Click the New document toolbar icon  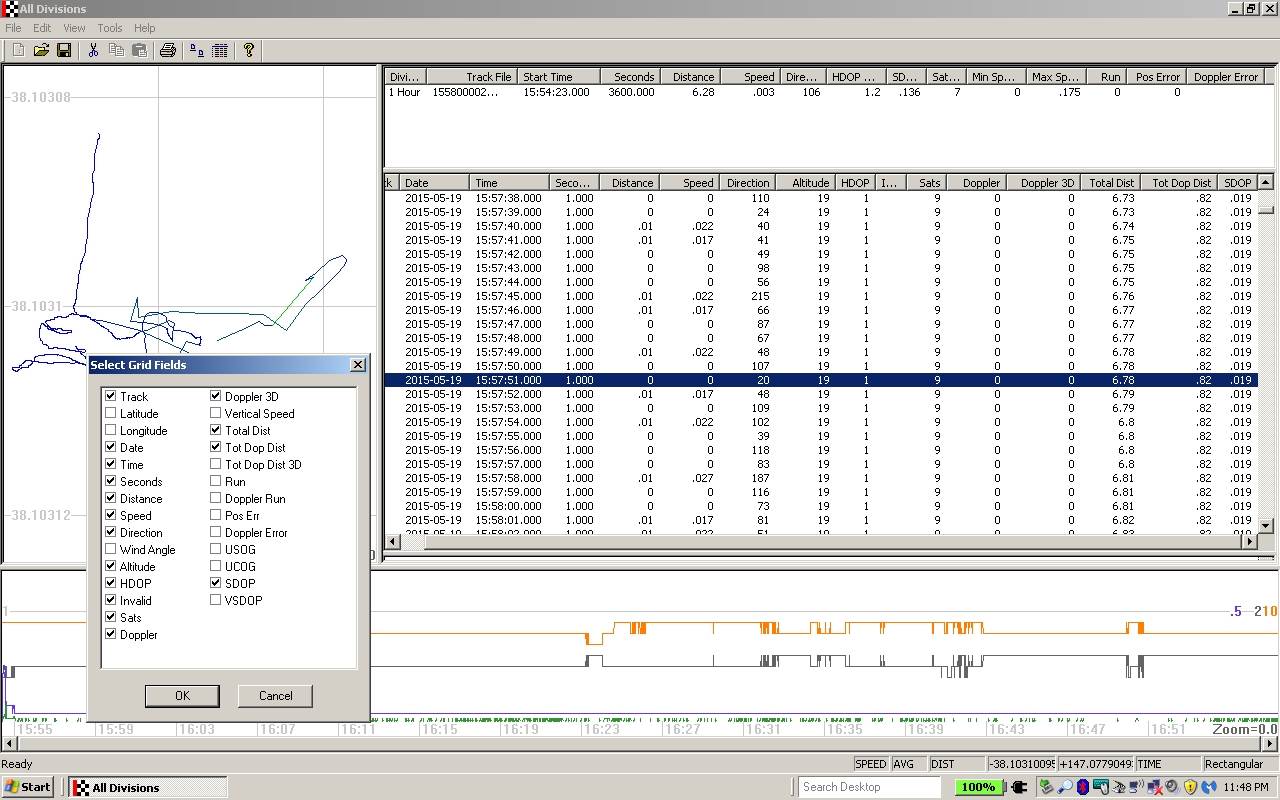tap(18, 50)
